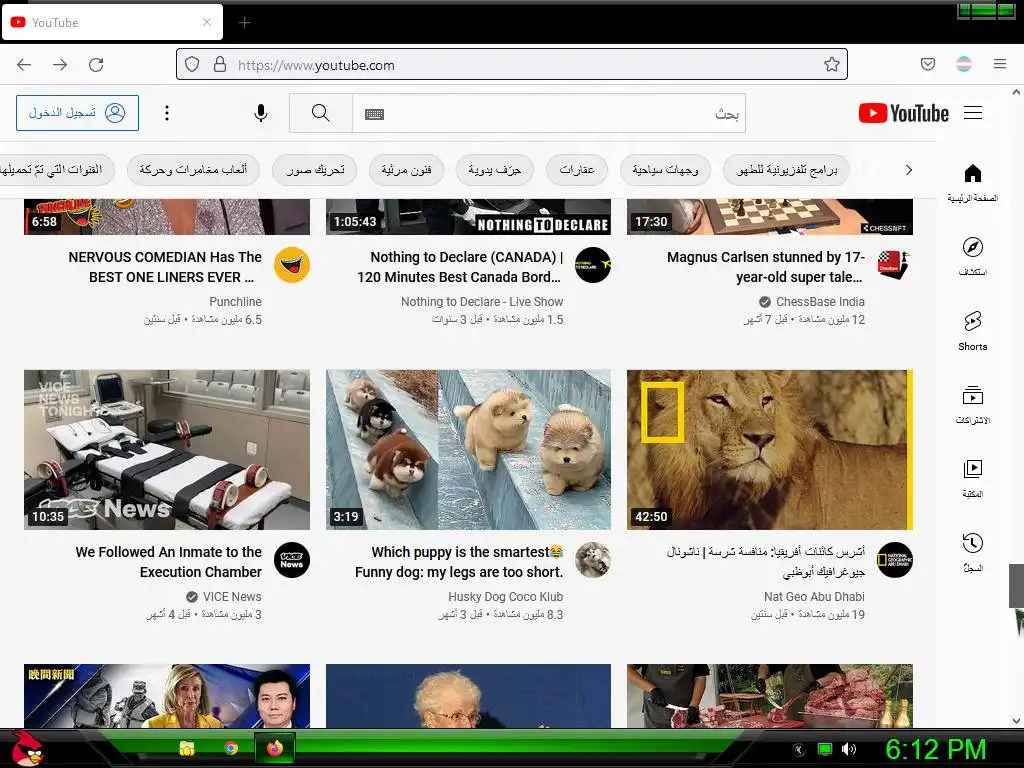Click the 6:12 PM taskbar clock
This screenshot has height=768, width=1024.
936,749
